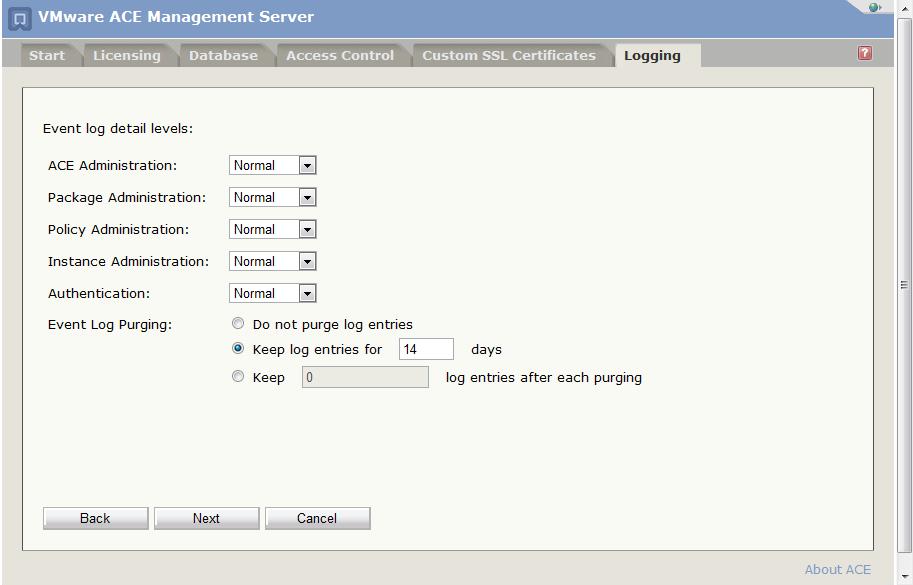Open Custom SSL Certificates tab
Viewport: 913px width, 585px height.
tap(508, 56)
